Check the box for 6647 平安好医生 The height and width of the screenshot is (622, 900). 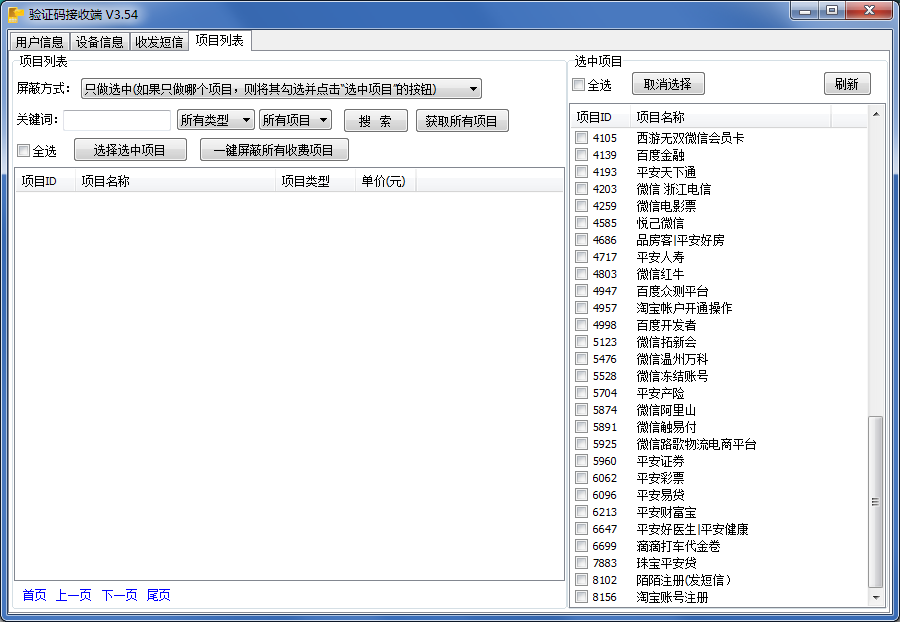[581, 529]
